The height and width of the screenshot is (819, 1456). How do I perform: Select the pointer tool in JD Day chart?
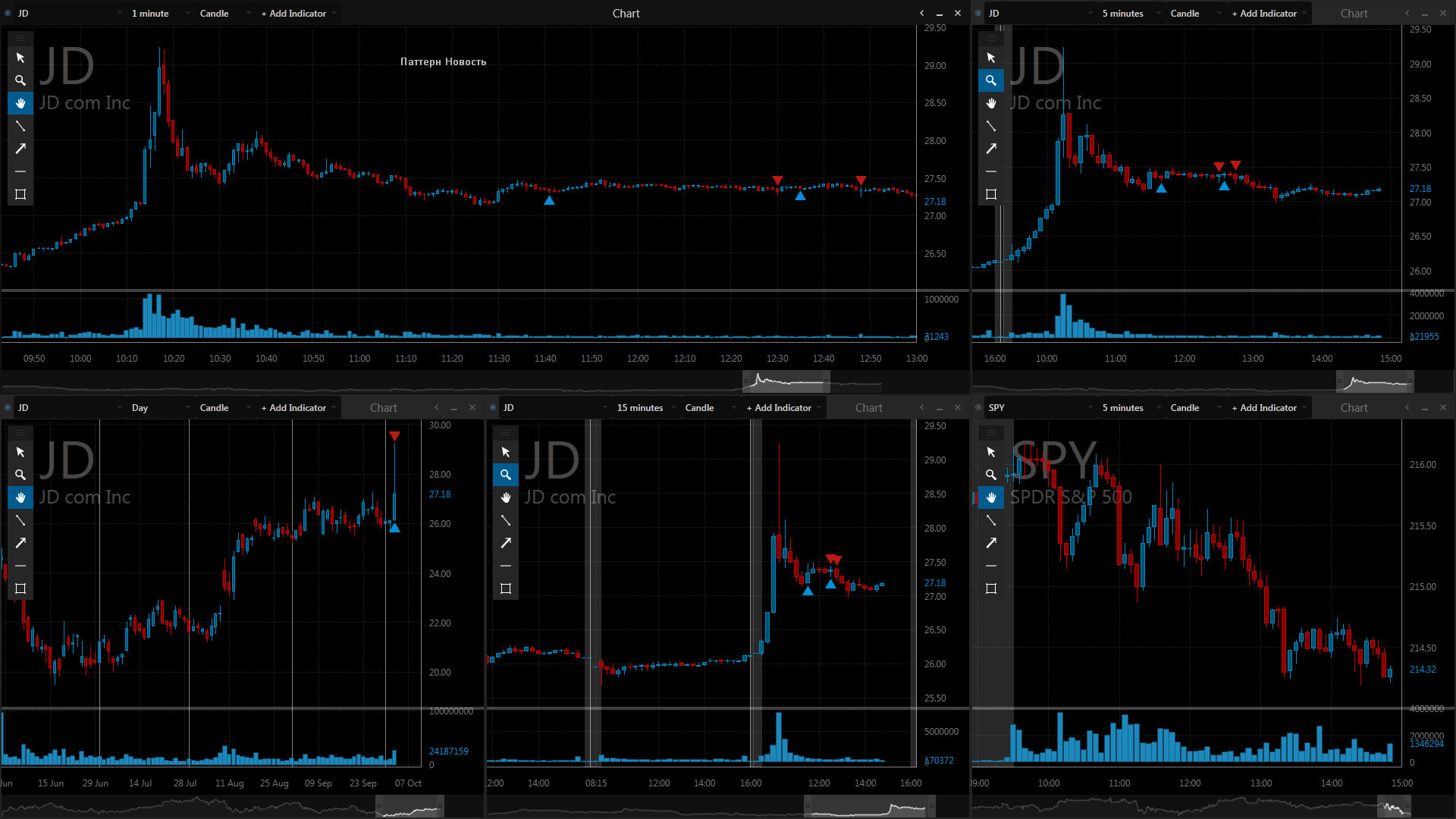pyautogui.click(x=20, y=452)
